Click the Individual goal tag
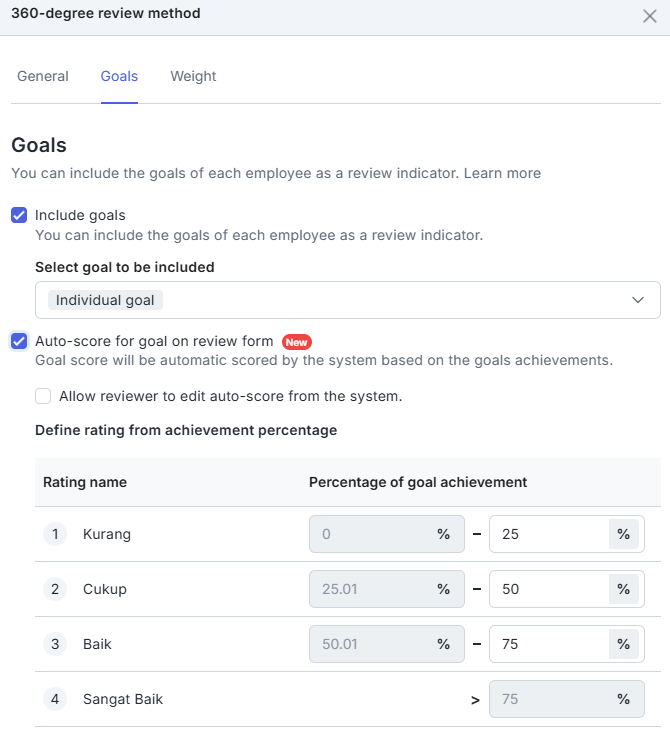This screenshot has width=670, height=730. [105, 300]
